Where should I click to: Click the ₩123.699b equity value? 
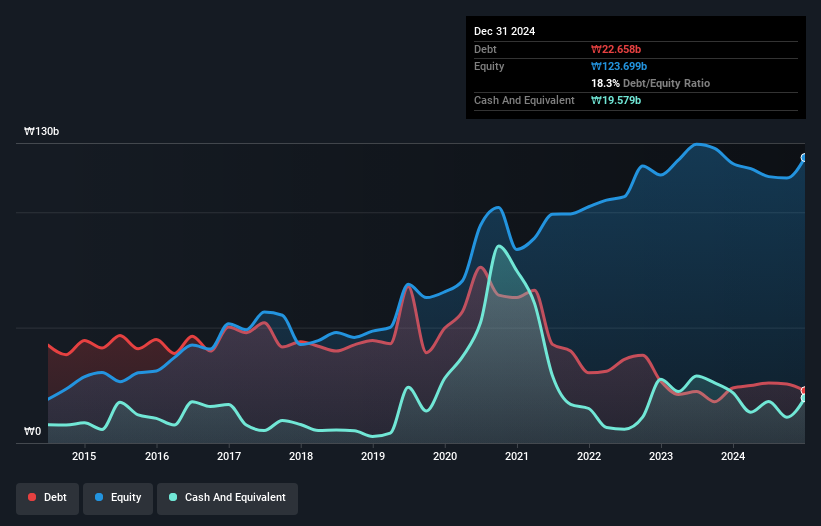pos(619,66)
